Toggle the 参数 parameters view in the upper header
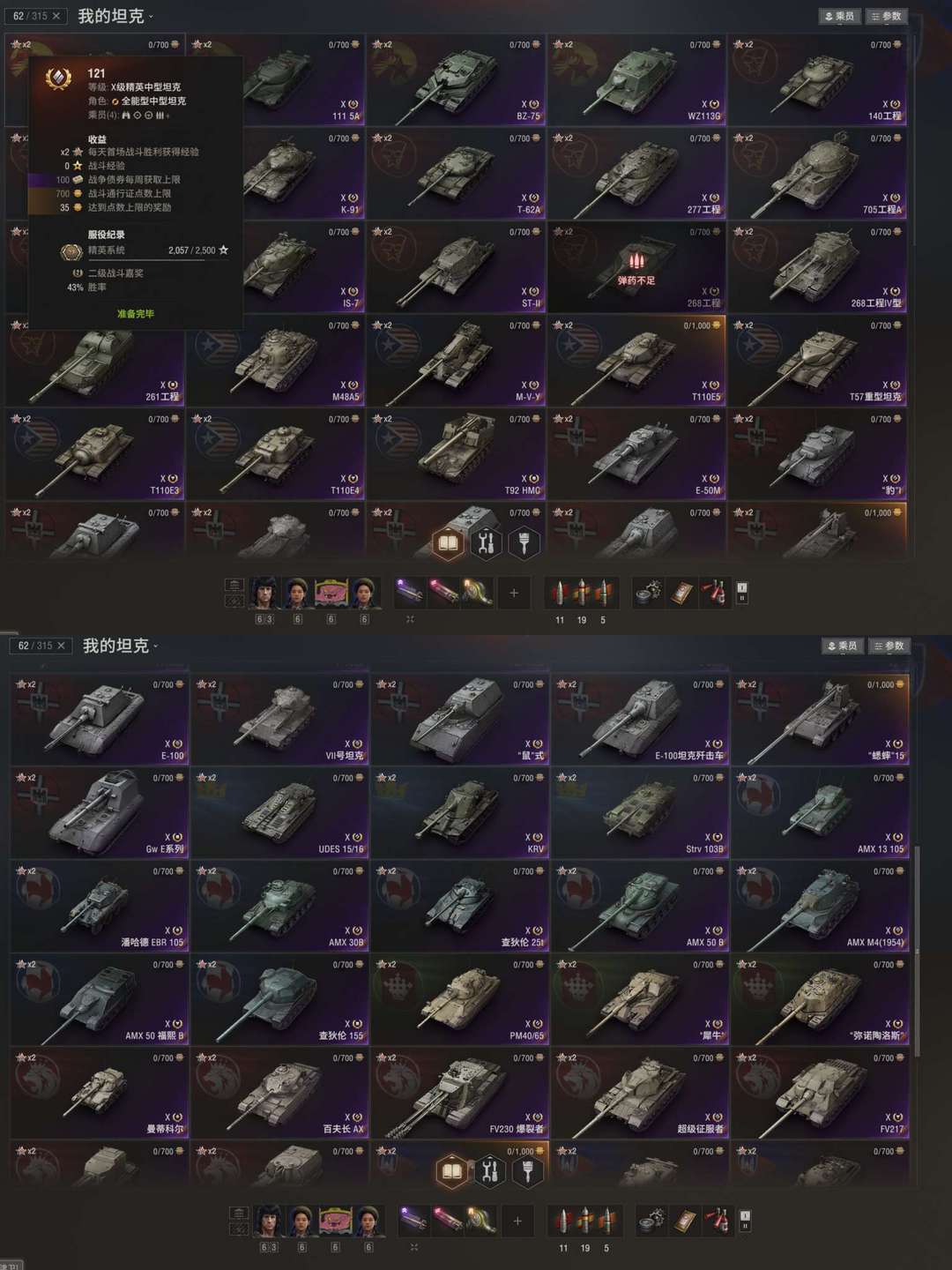The height and width of the screenshot is (1270, 952). [x=887, y=16]
